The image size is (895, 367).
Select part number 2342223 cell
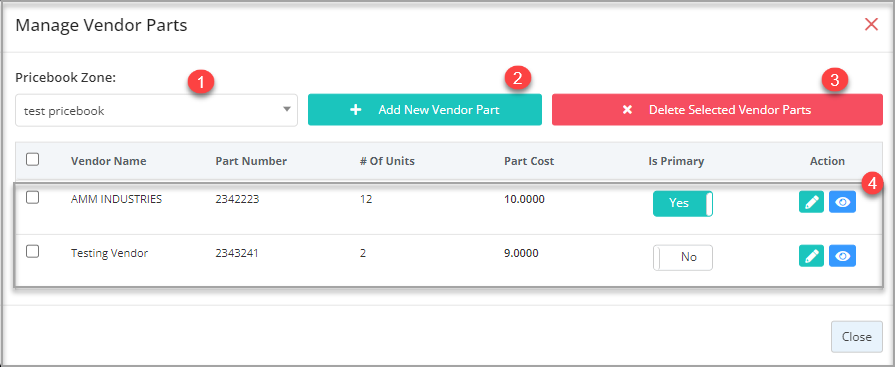[x=237, y=199]
